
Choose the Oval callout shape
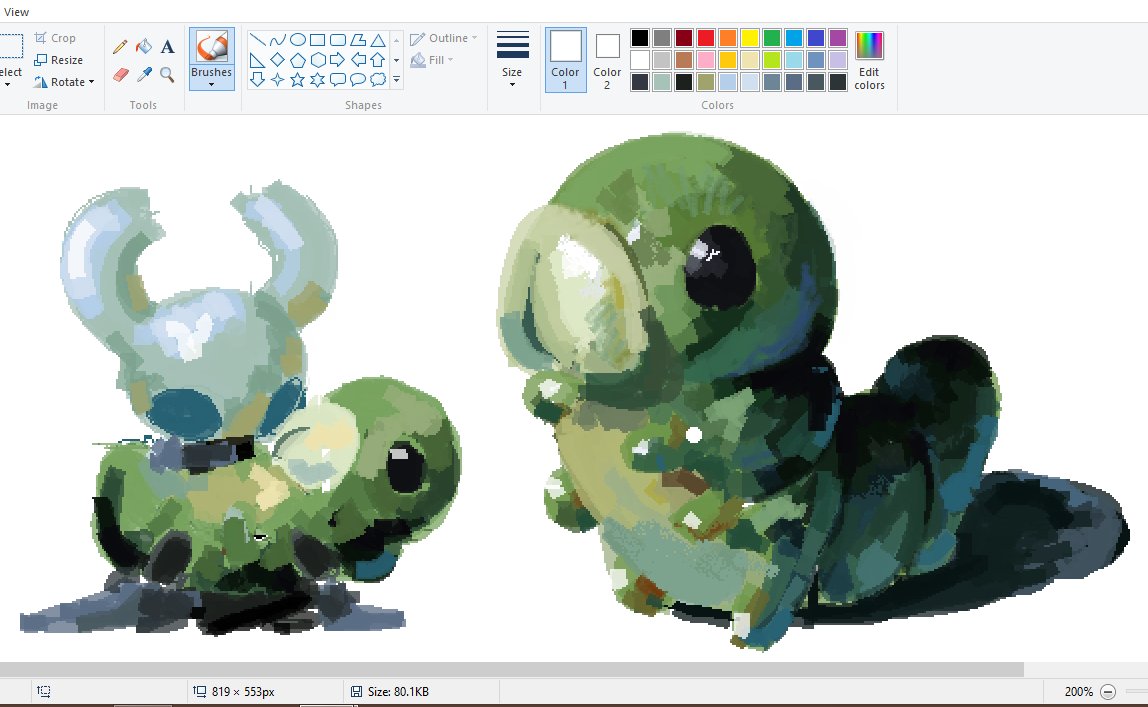[x=357, y=80]
